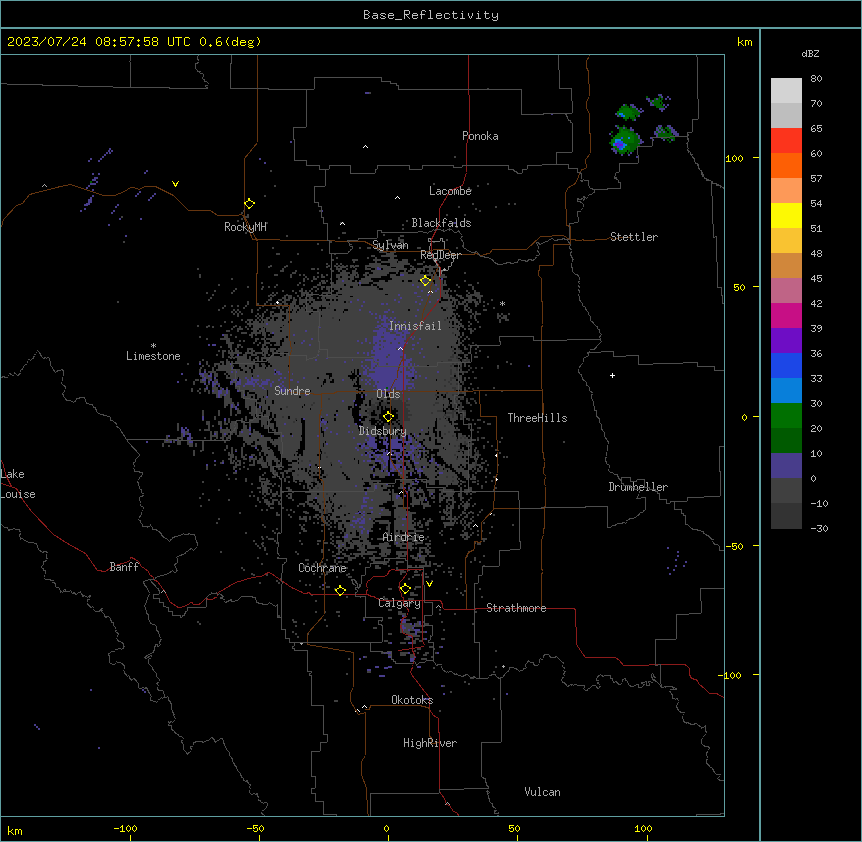Screen dimensions: 862x842
Task: Select the pink 42-45 dBZ legend swatch
Action: [786, 291]
